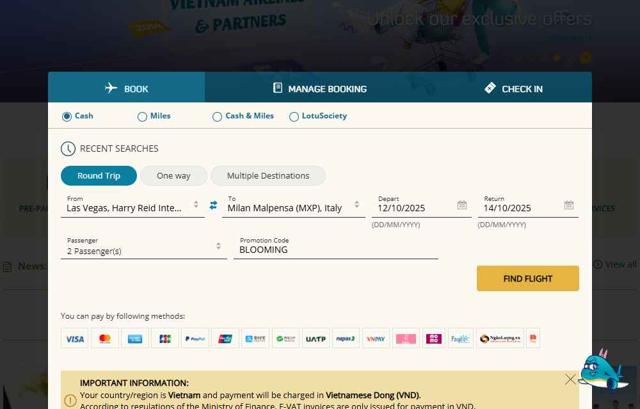Click the Mastercard payment icon
640x409 pixels.
[x=105, y=338]
